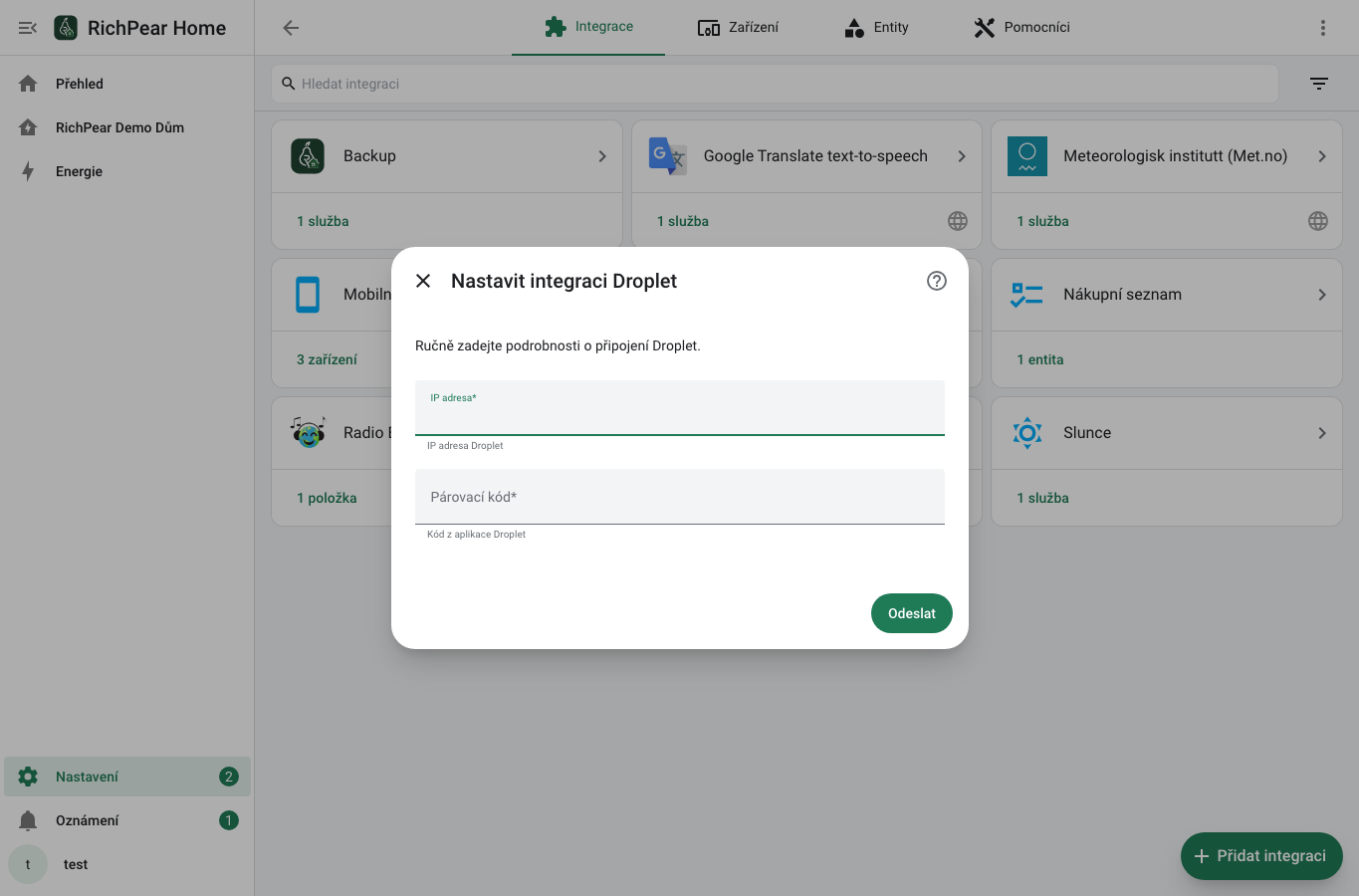The width and height of the screenshot is (1359, 896).
Task: Click the Tools icon on the Pomocníci tab
Action: point(985,28)
